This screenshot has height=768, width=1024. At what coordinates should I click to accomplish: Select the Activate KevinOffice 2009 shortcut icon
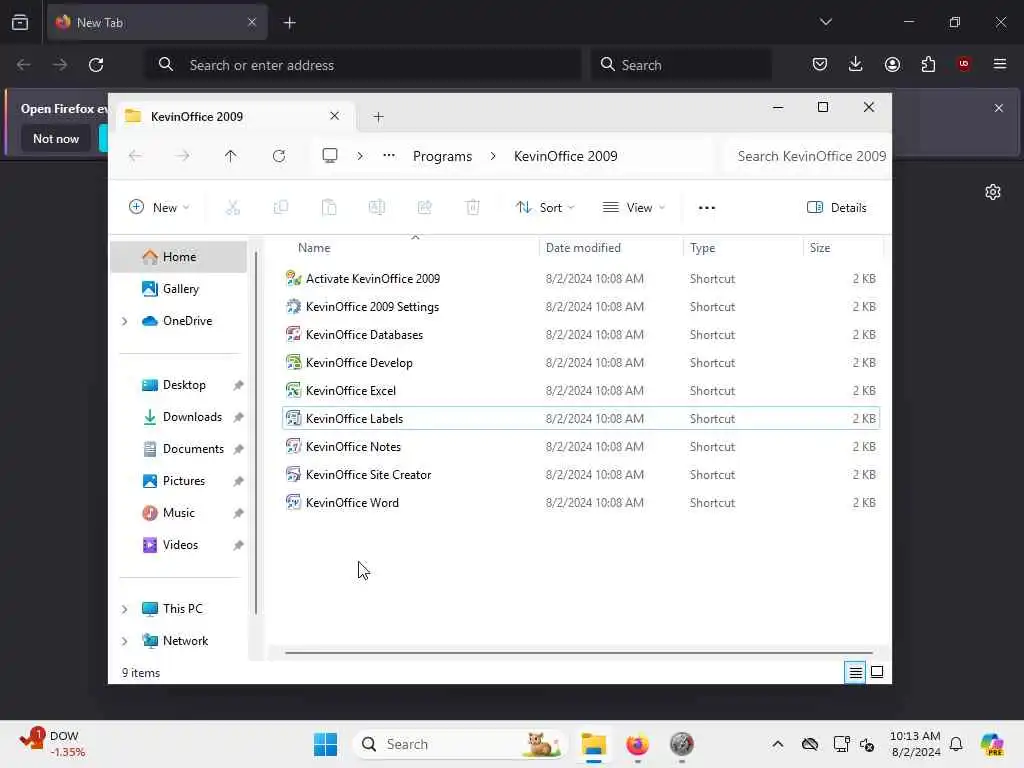coord(293,278)
